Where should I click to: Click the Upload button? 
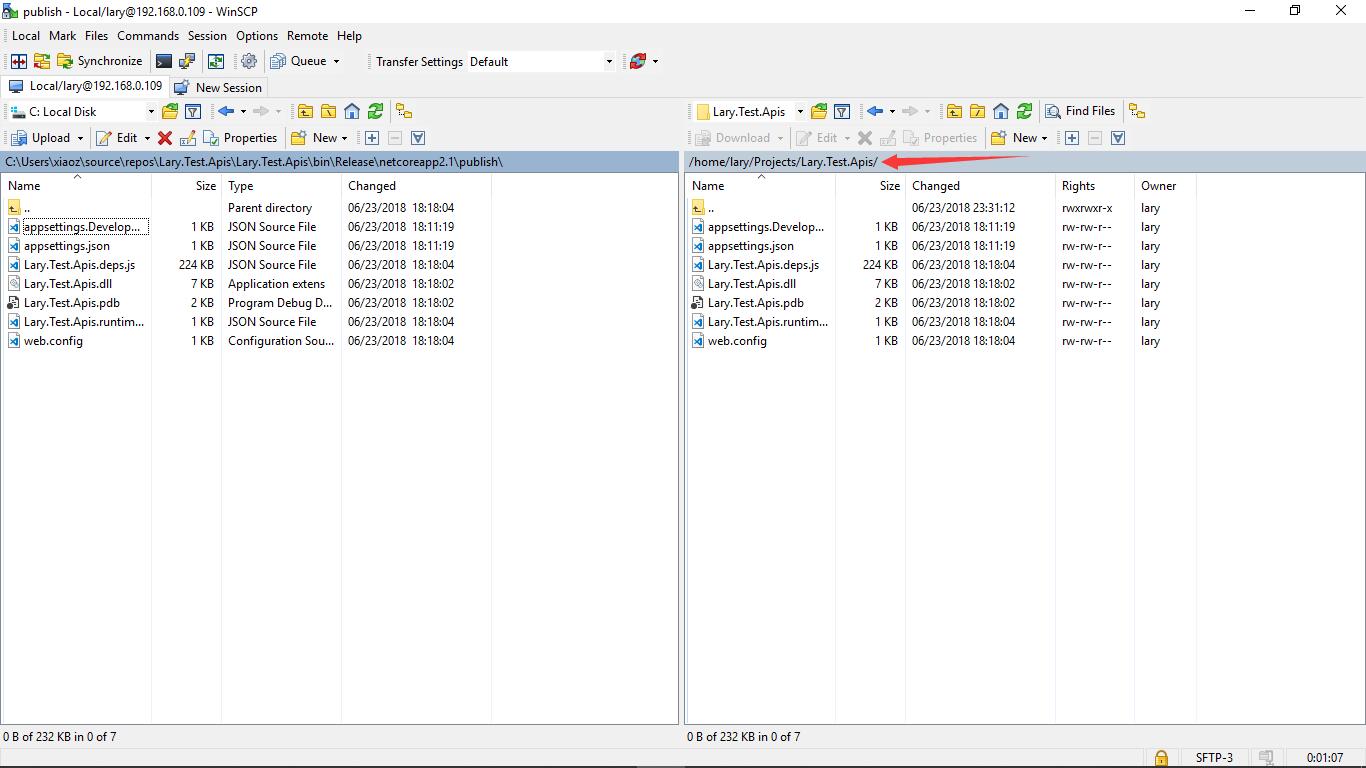pos(40,138)
